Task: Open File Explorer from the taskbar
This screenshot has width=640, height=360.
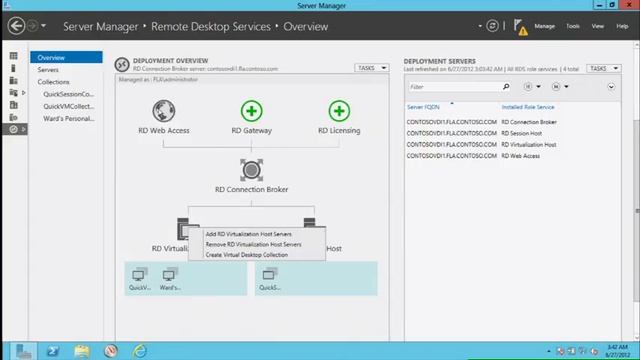Action: pyautogui.click(x=82, y=351)
